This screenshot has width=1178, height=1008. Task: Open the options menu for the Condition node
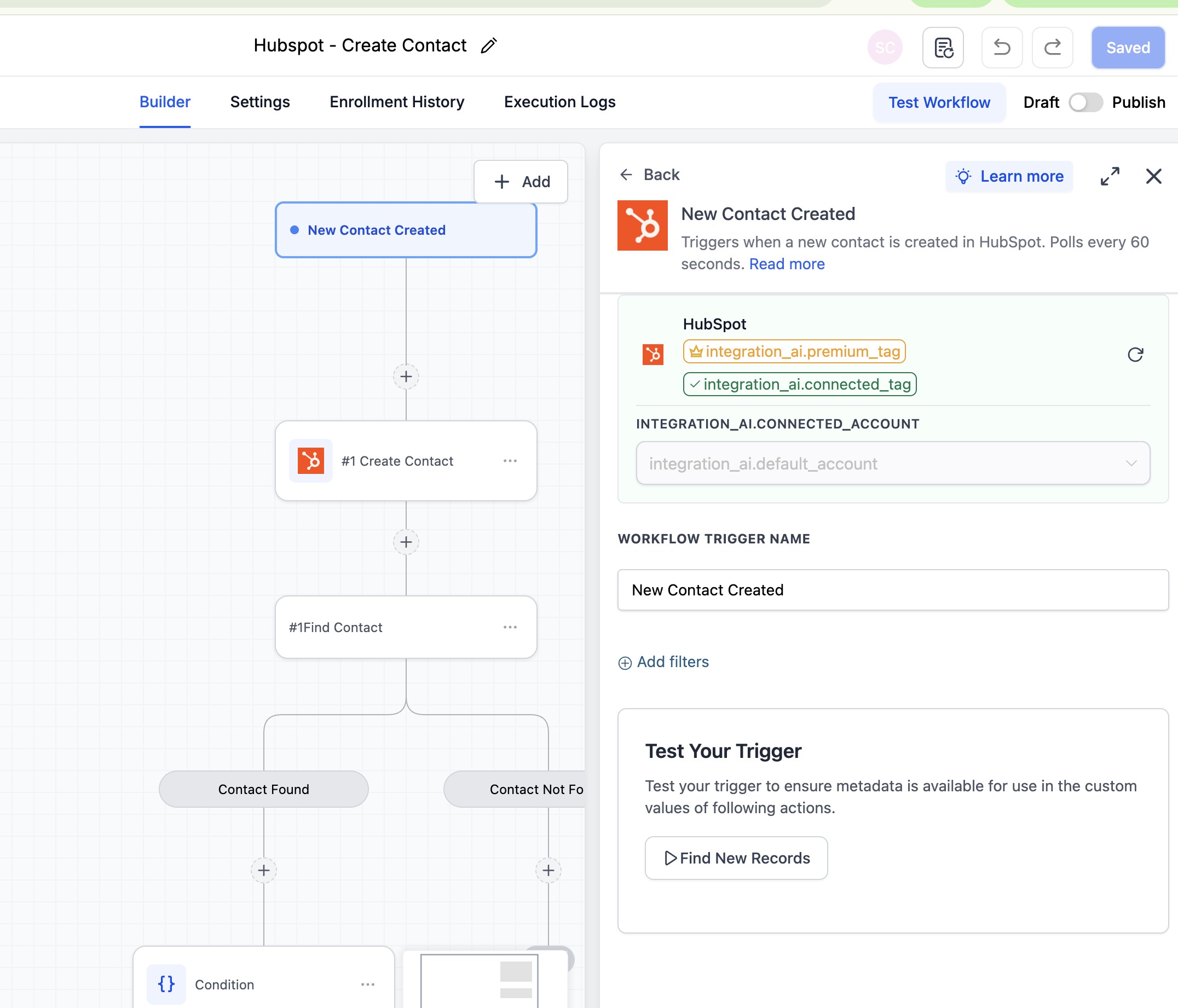pyautogui.click(x=368, y=984)
